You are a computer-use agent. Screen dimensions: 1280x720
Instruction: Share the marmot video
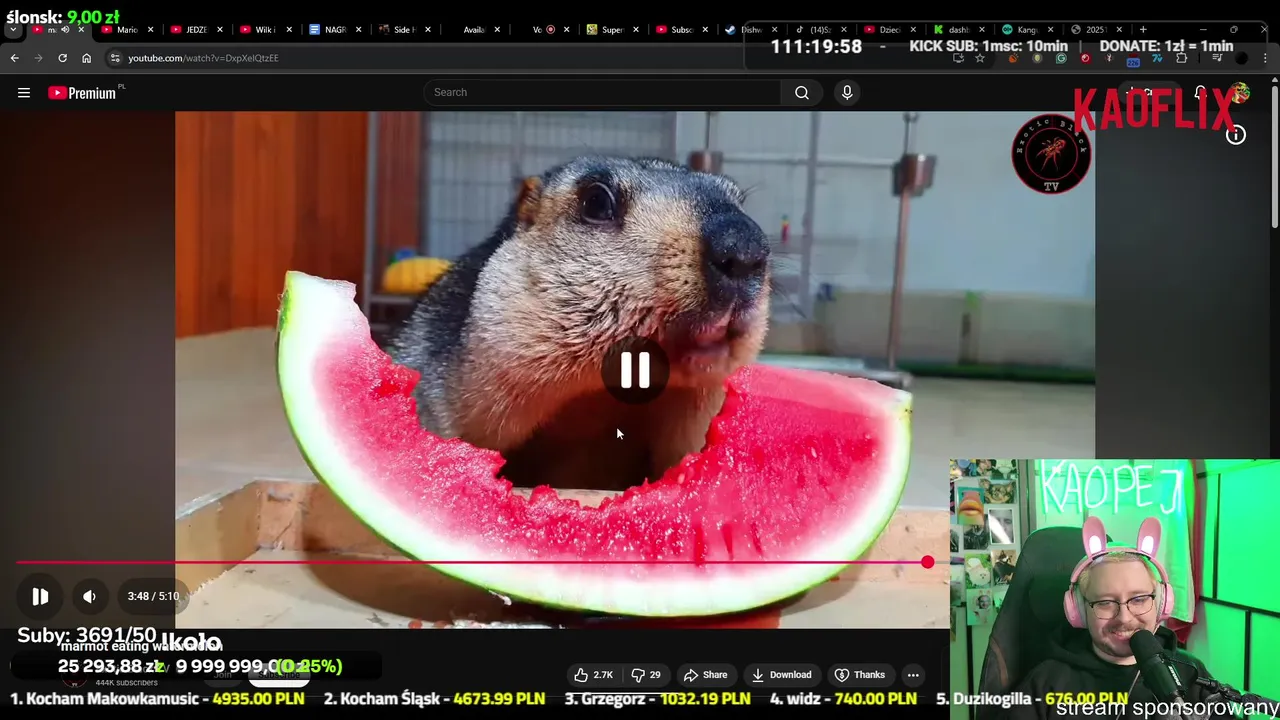click(x=705, y=675)
